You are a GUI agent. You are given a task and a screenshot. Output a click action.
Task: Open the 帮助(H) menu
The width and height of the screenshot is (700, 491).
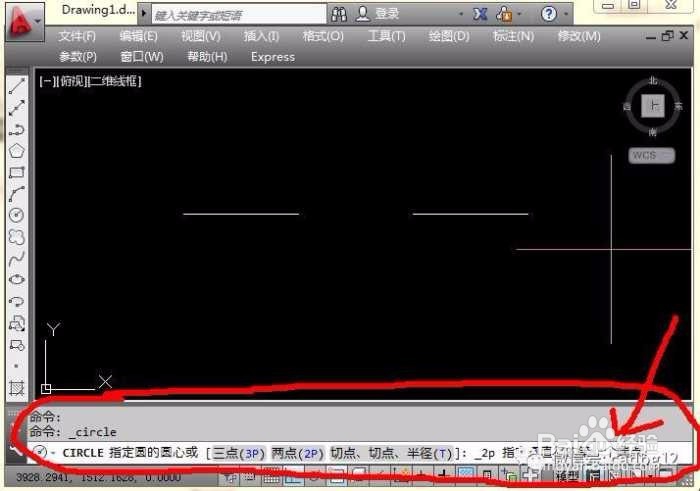pos(207,57)
